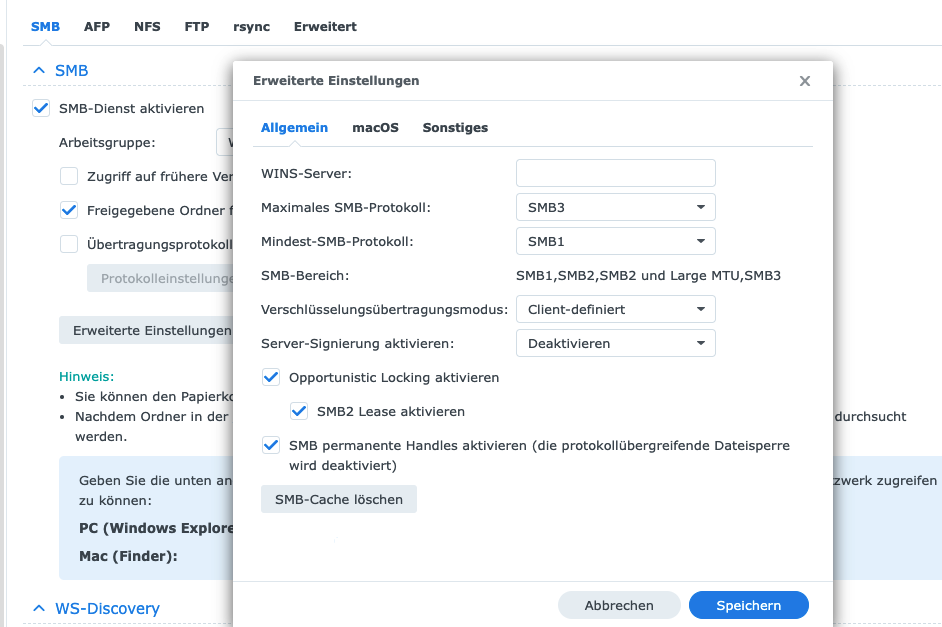Collapse the WS-Discovery section
The height and width of the screenshot is (627, 942).
39,608
